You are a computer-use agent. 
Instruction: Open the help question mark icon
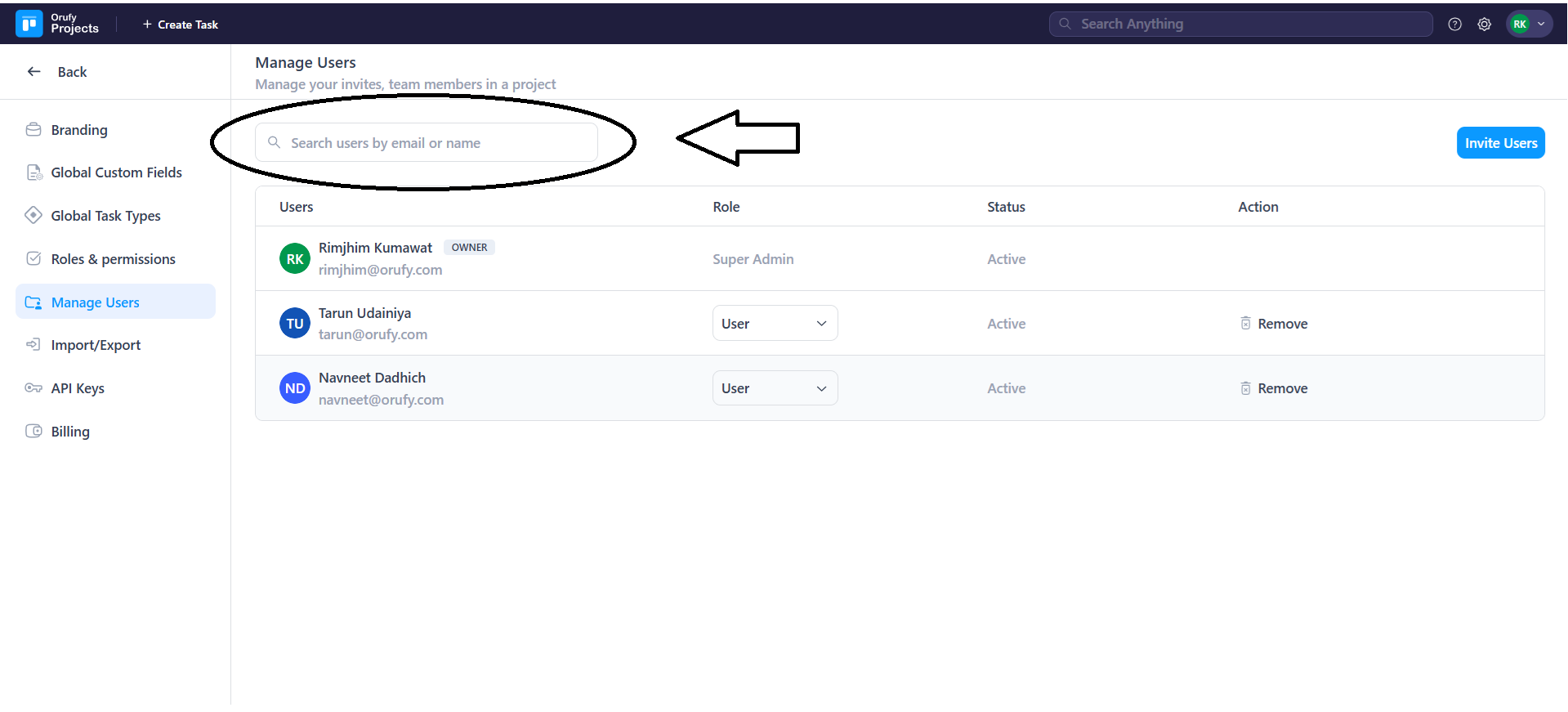click(1454, 25)
